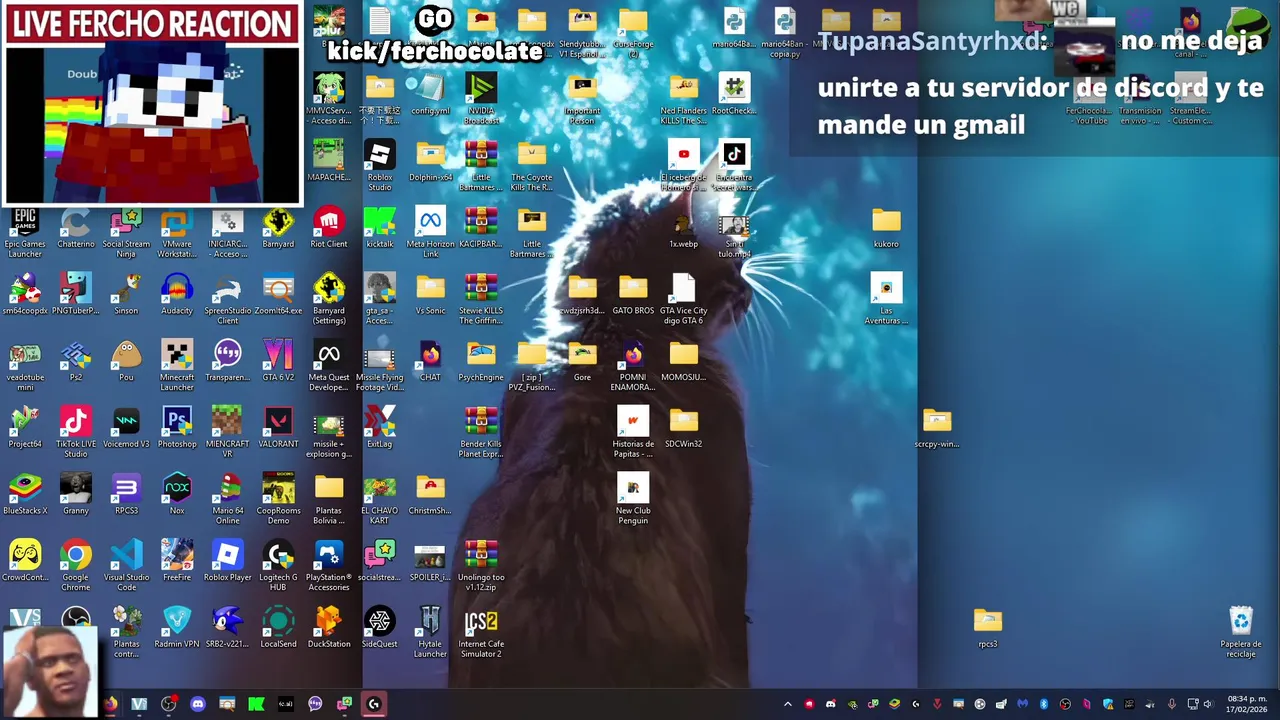Open Discord from the taskbar pinned apps
This screenshot has width=1280, height=720.
click(x=198, y=704)
